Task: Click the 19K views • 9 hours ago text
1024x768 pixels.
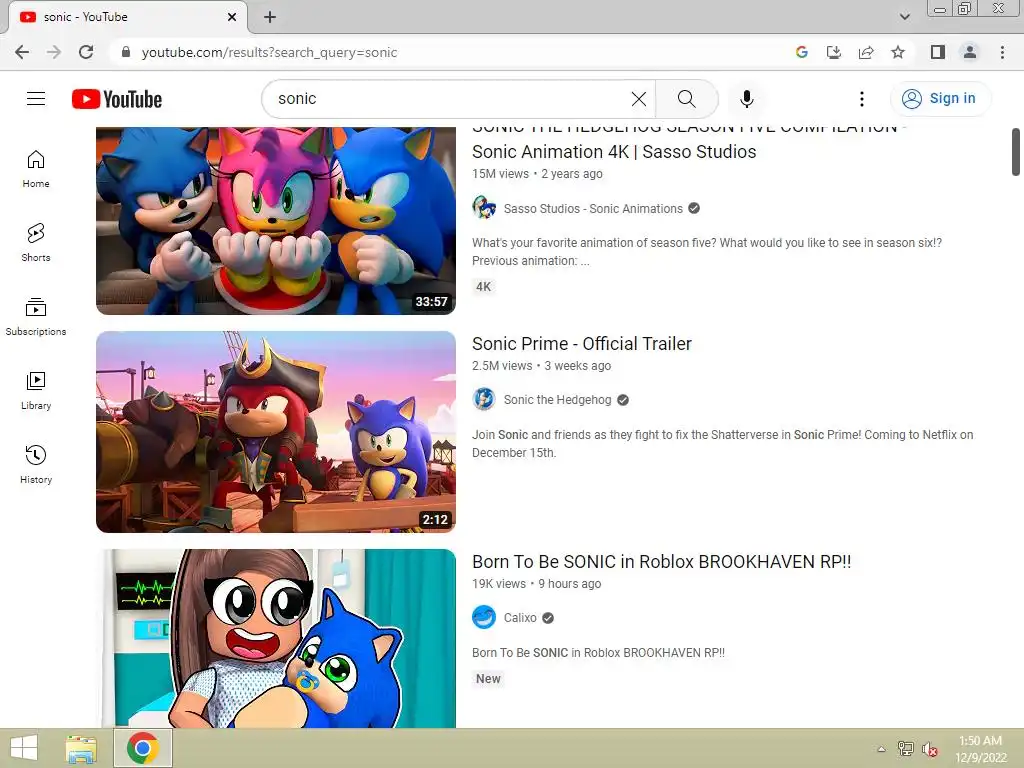Action: tap(536, 584)
